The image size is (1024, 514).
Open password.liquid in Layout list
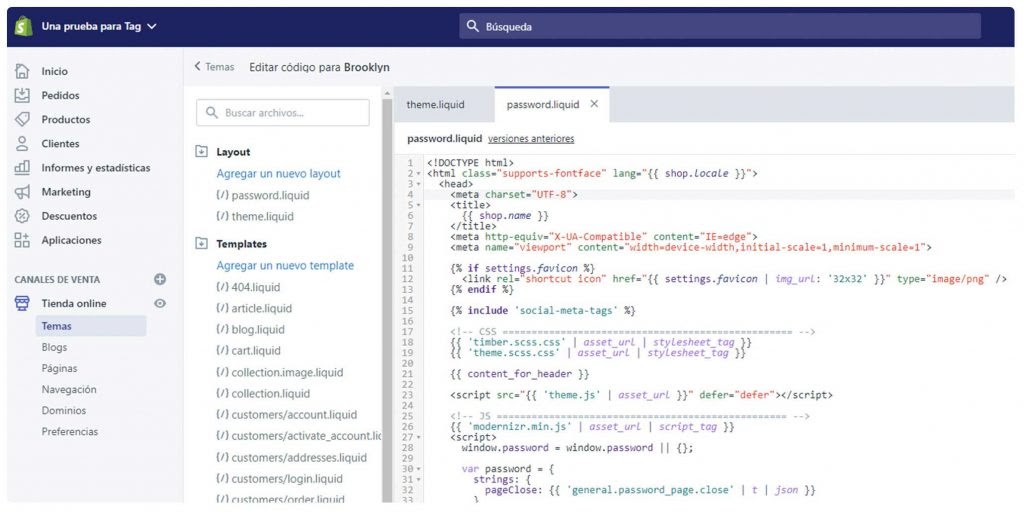point(263,195)
